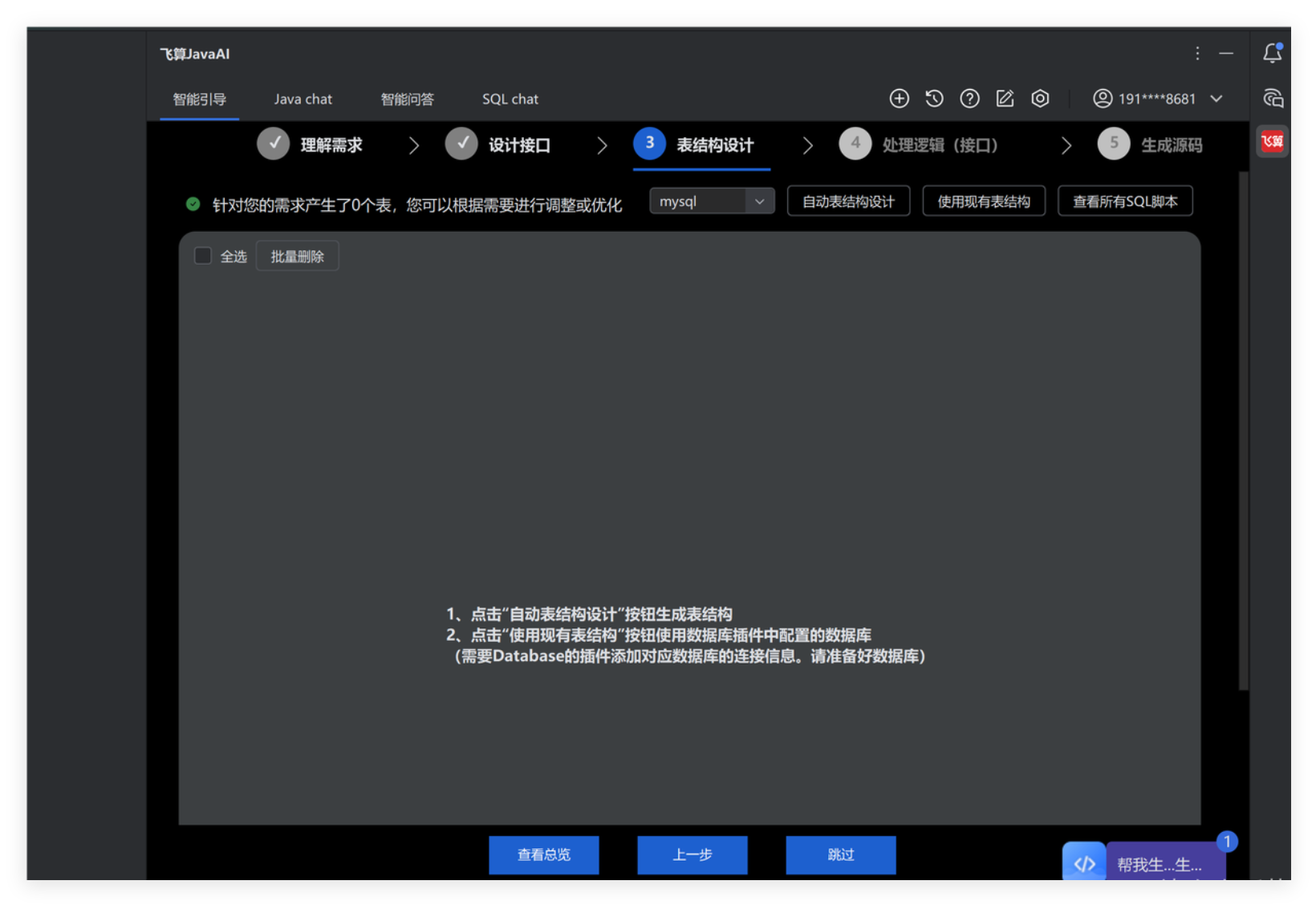Image resolution: width=1316 pixels, height=905 pixels.
Task: Click the 使用现有表结构 button
Action: (983, 201)
